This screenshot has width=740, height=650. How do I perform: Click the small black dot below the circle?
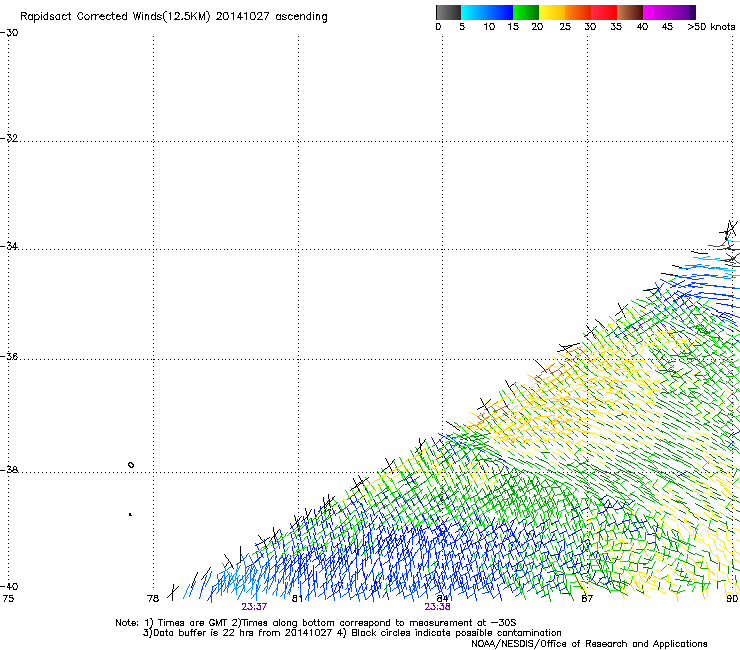[130, 514]
